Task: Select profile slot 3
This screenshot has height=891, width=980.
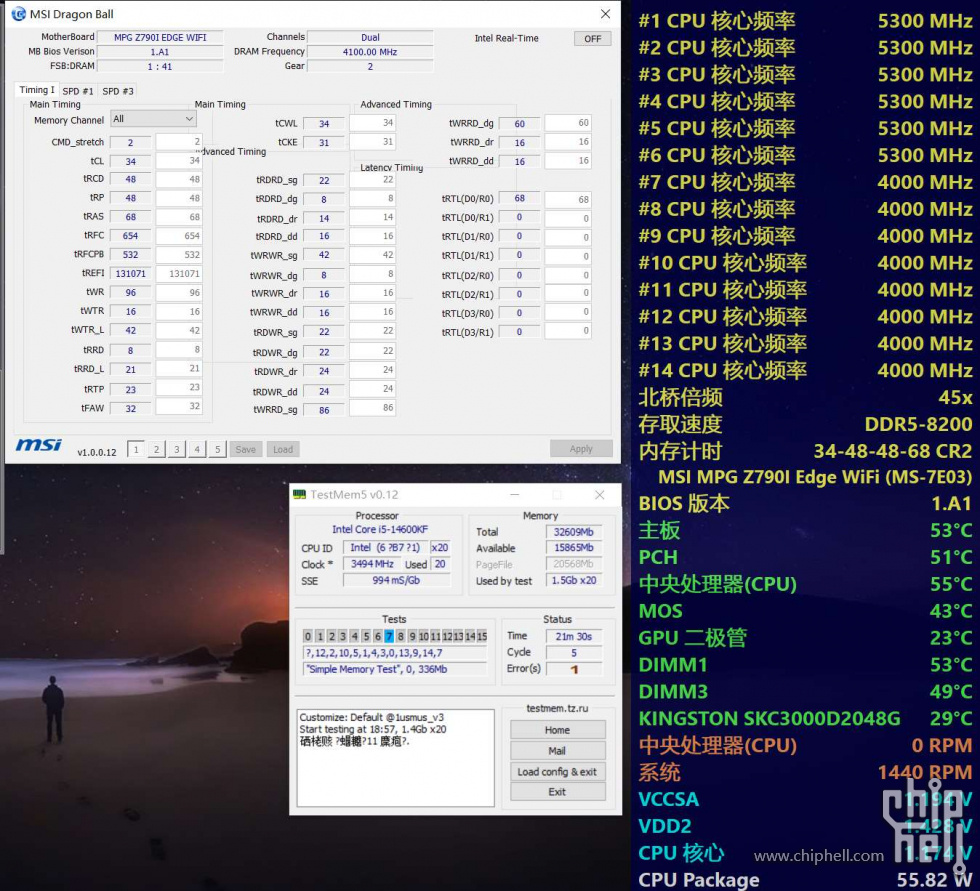Action: tap(177, 449)
